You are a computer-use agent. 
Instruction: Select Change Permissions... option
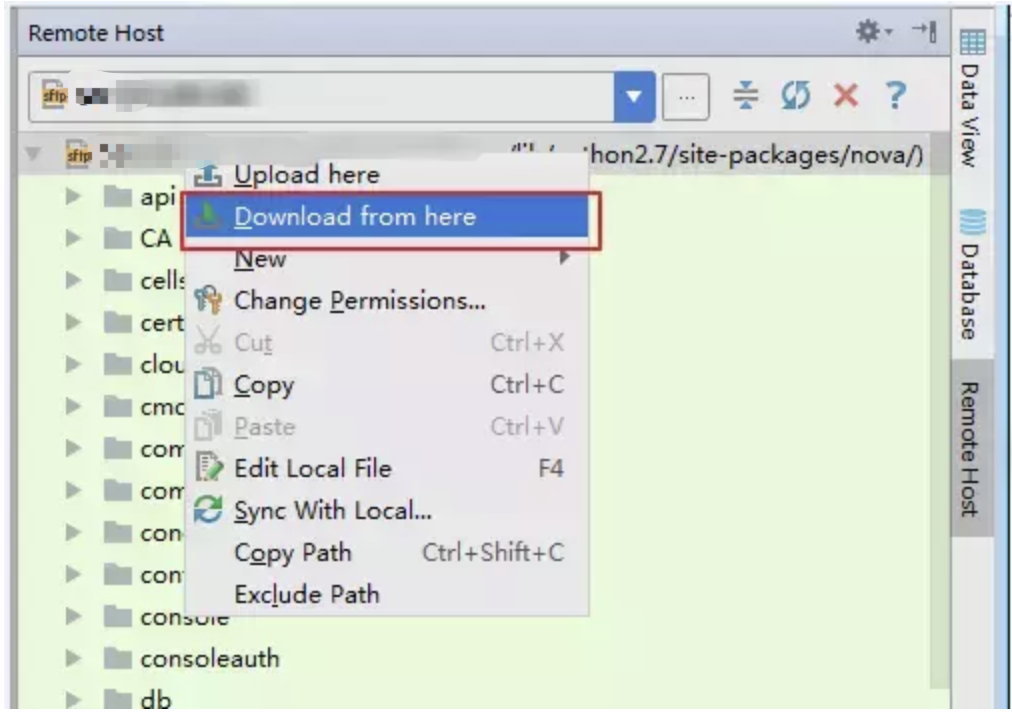[359, 301]
